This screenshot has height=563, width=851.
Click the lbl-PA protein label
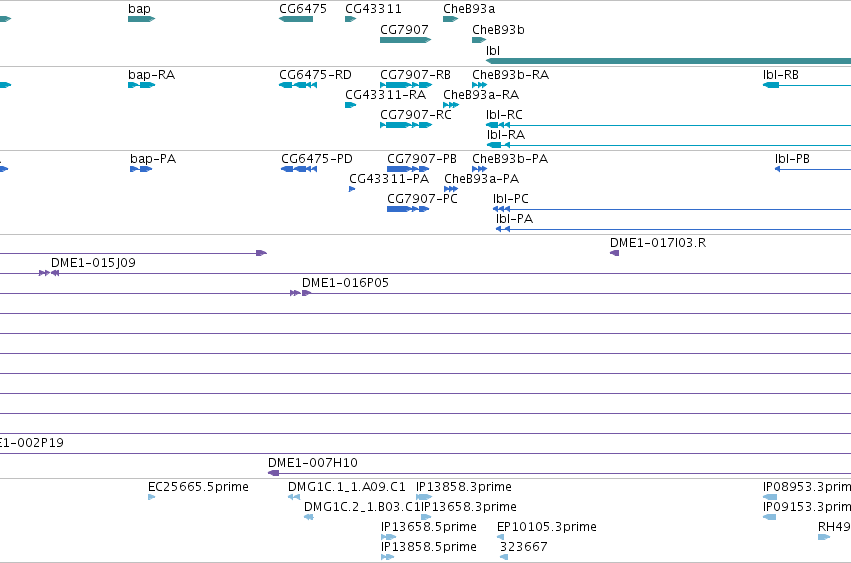point(514,219)
